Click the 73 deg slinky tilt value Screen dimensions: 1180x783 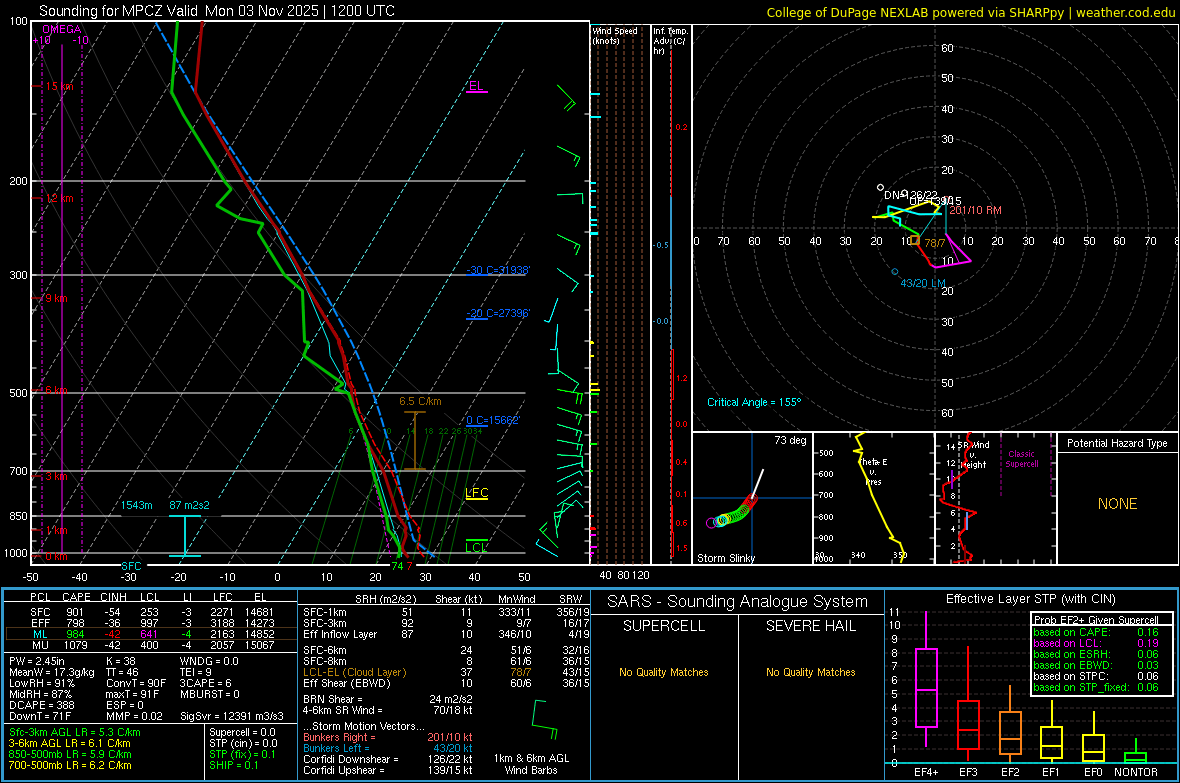tap(790, 440)
